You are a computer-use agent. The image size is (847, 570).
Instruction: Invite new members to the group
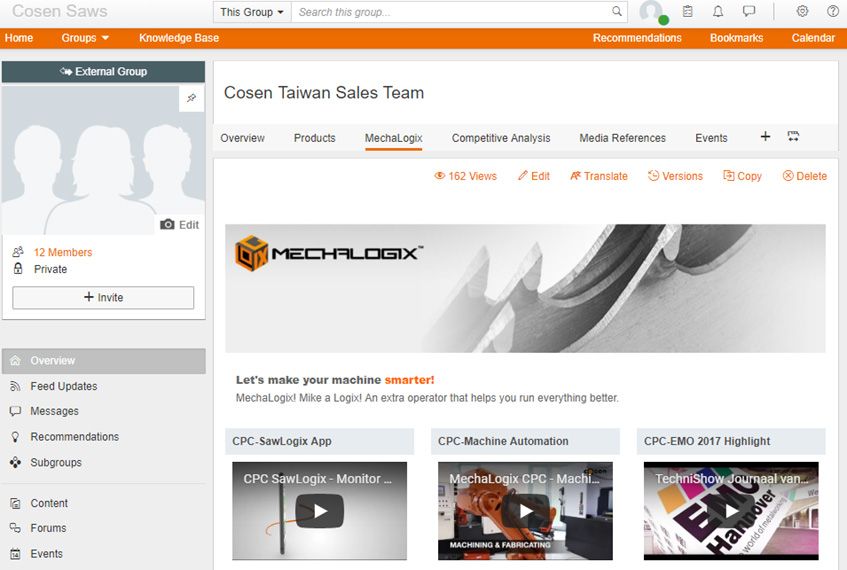103,298
